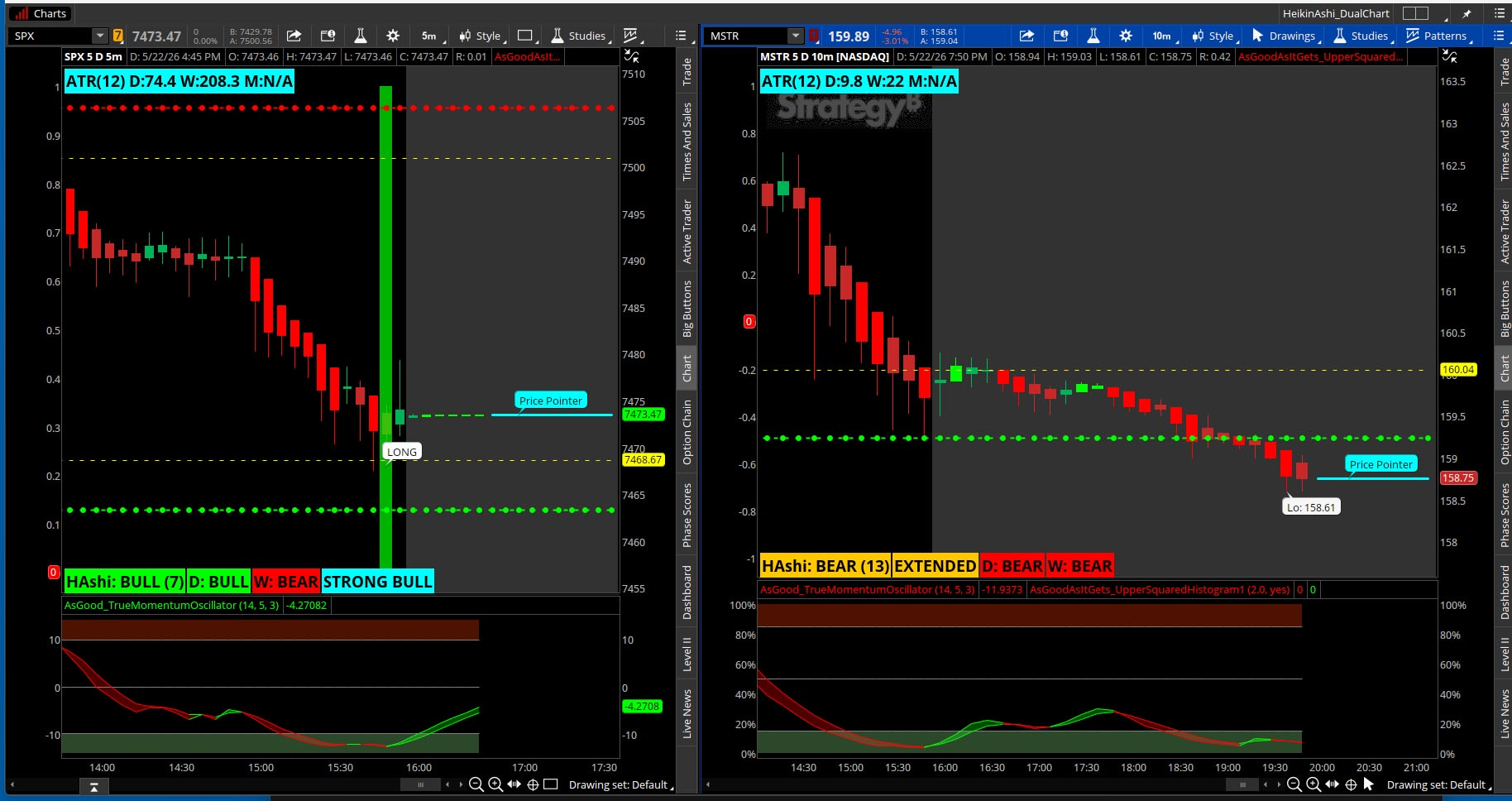
Task: Click rectangle drawing icon under SPX chart
Action: [x=552, y=784]
